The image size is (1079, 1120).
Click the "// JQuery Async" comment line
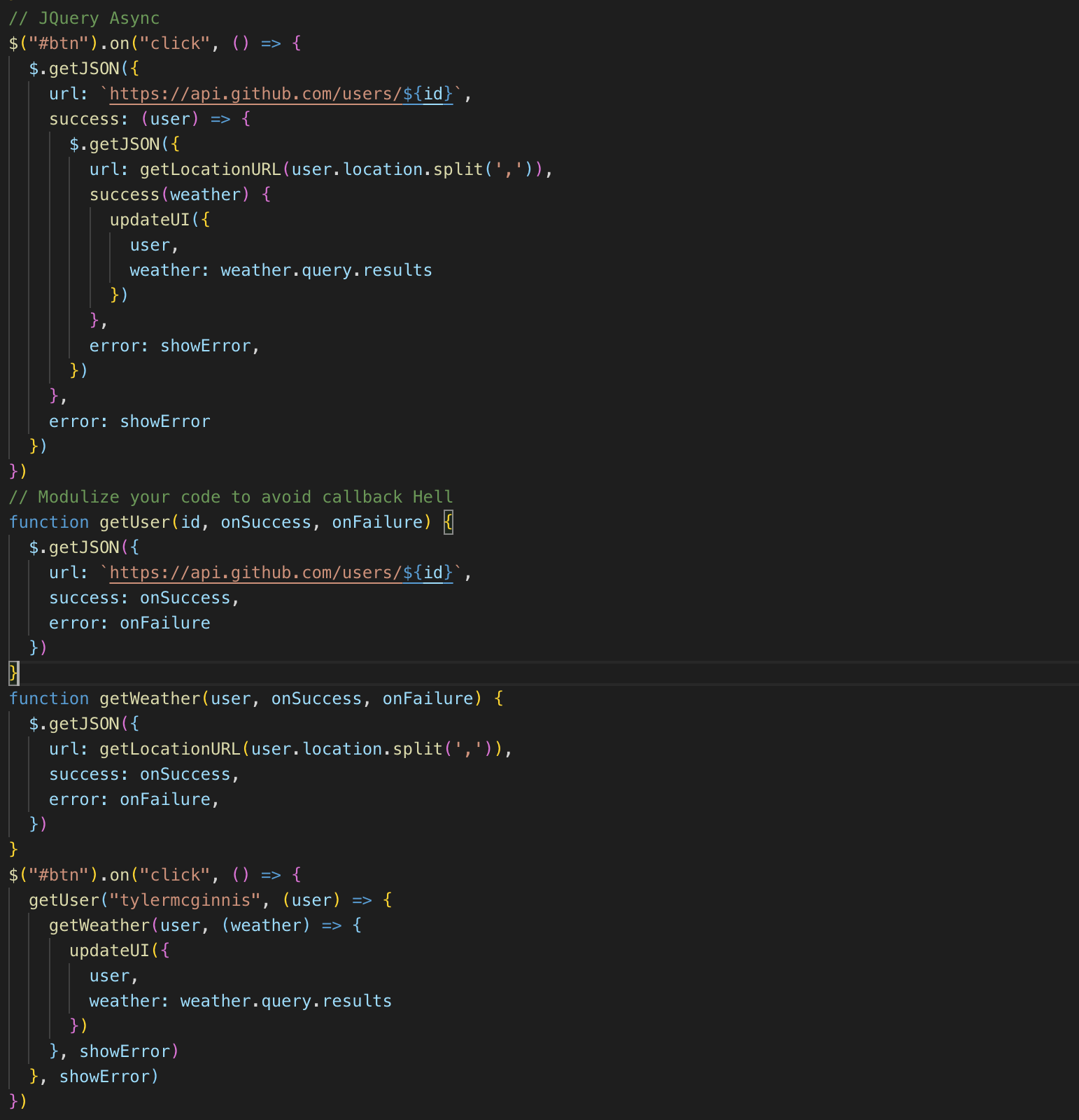pos(84,18)
